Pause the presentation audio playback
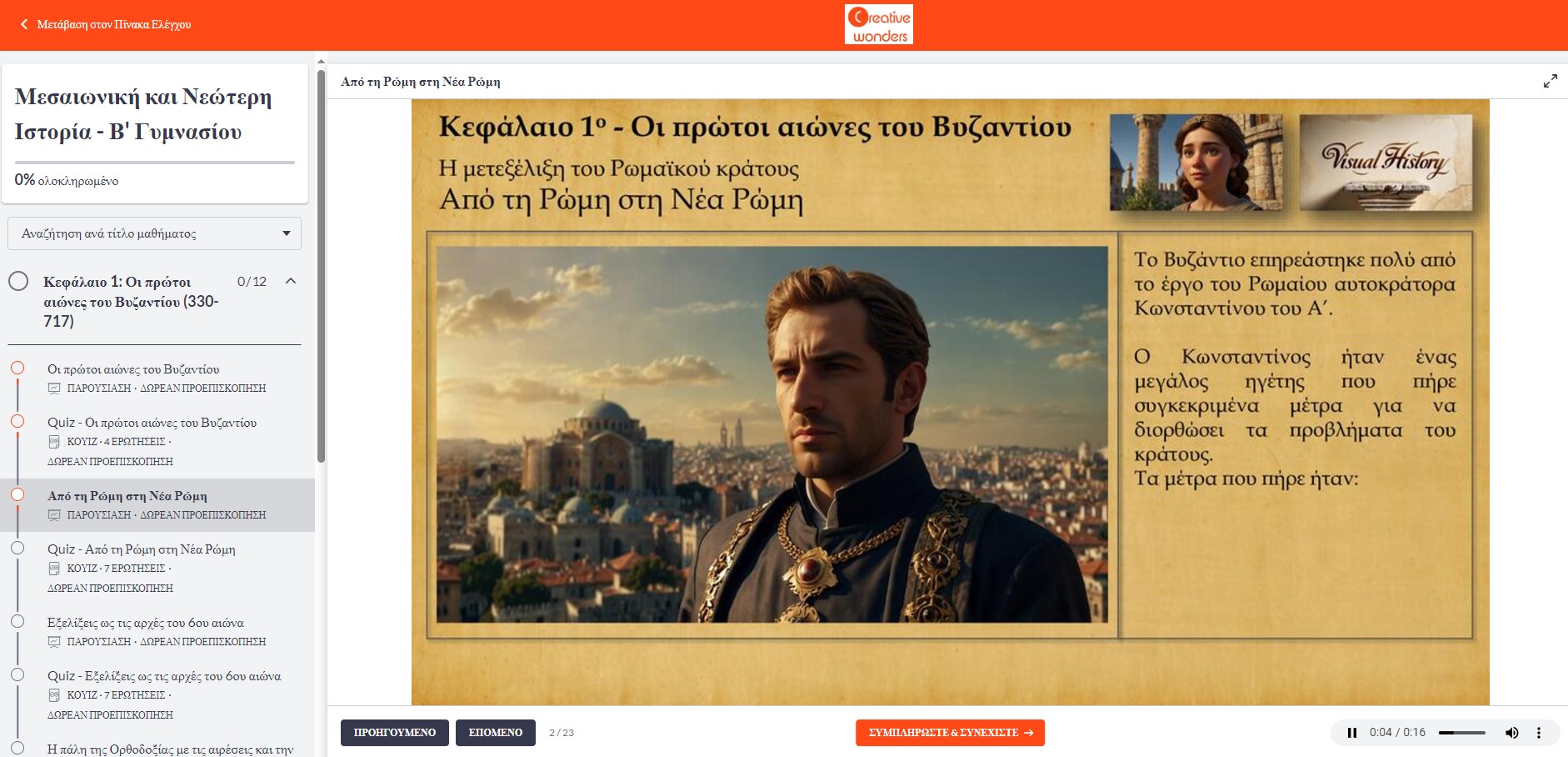 [1351, 733]
